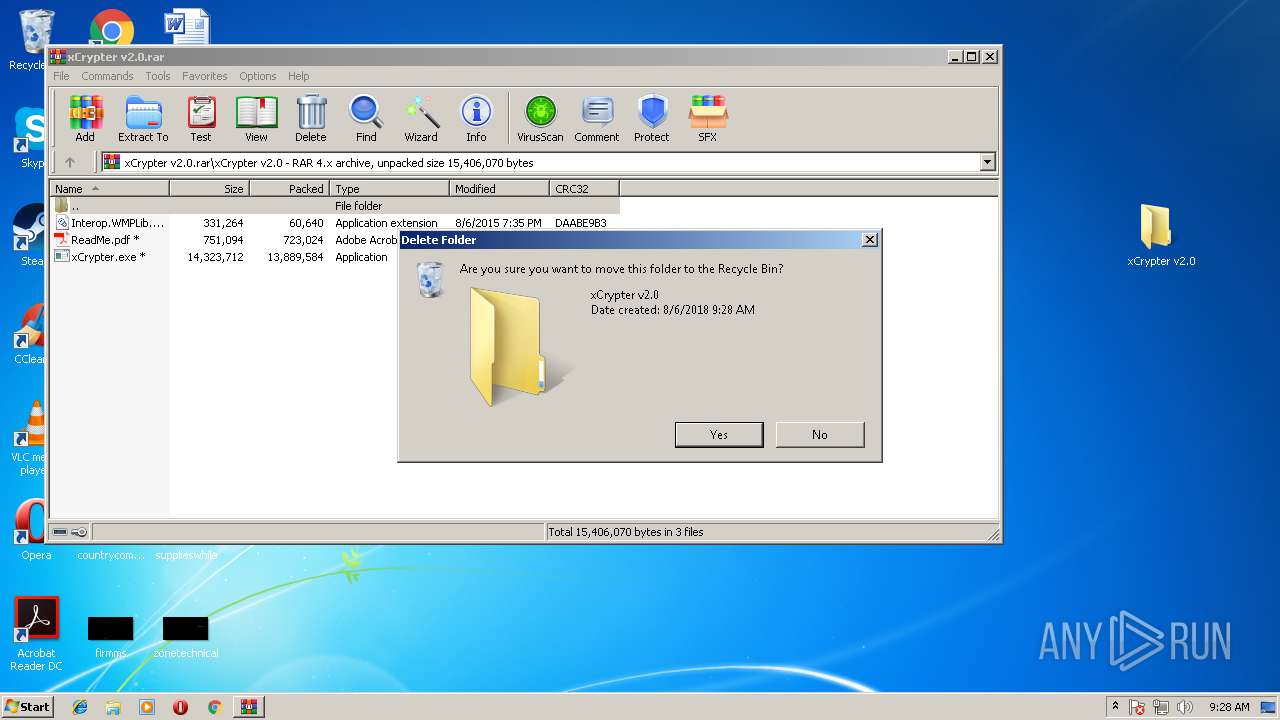Open the File menu
This screenshot has height=720, width=1280.
pos(61,76)
